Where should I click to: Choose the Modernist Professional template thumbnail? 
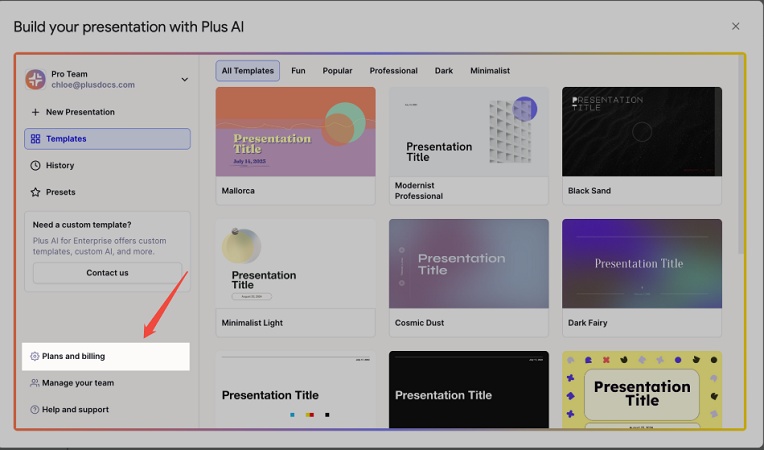coord(469,131)
